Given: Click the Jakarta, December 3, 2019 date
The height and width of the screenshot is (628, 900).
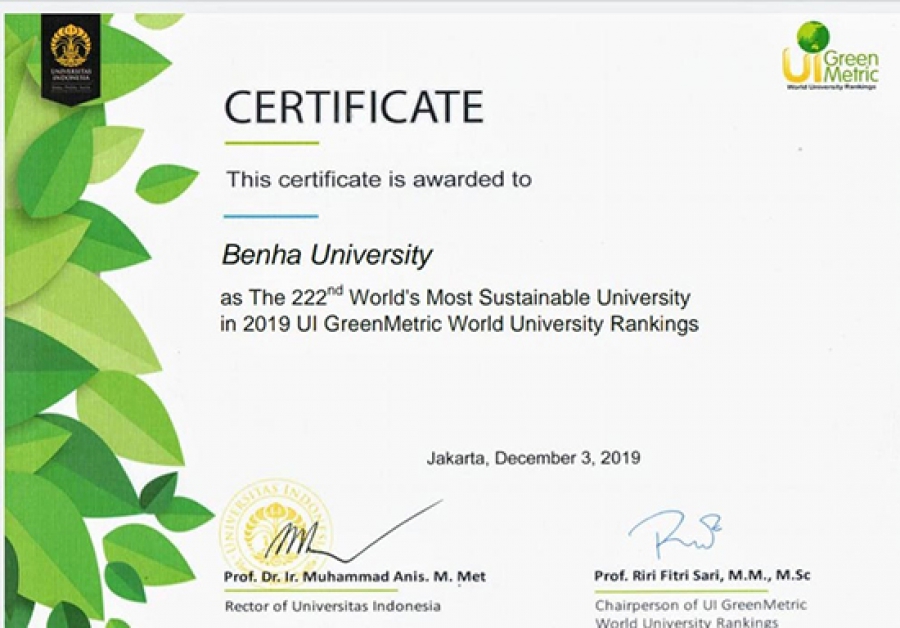Looking at the screenshot, I should pos(533,458).
